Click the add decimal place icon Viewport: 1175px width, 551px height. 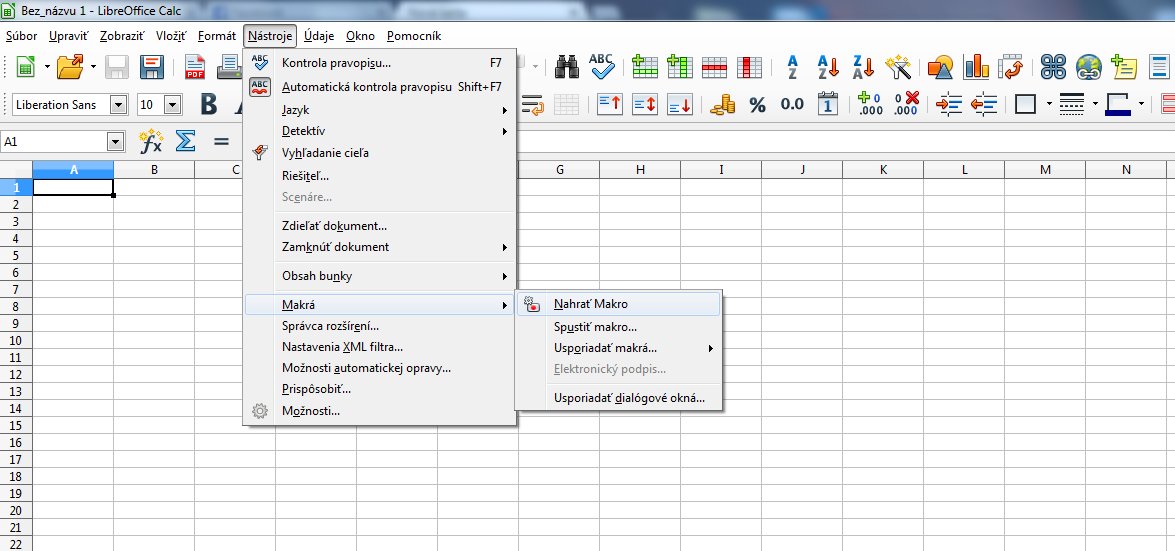[870, 103]
